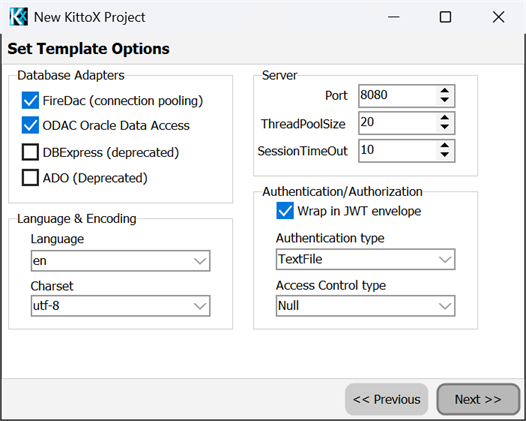Proceed with the Next >> button
This screenshot has width=526, height=421.
[478, 399]
